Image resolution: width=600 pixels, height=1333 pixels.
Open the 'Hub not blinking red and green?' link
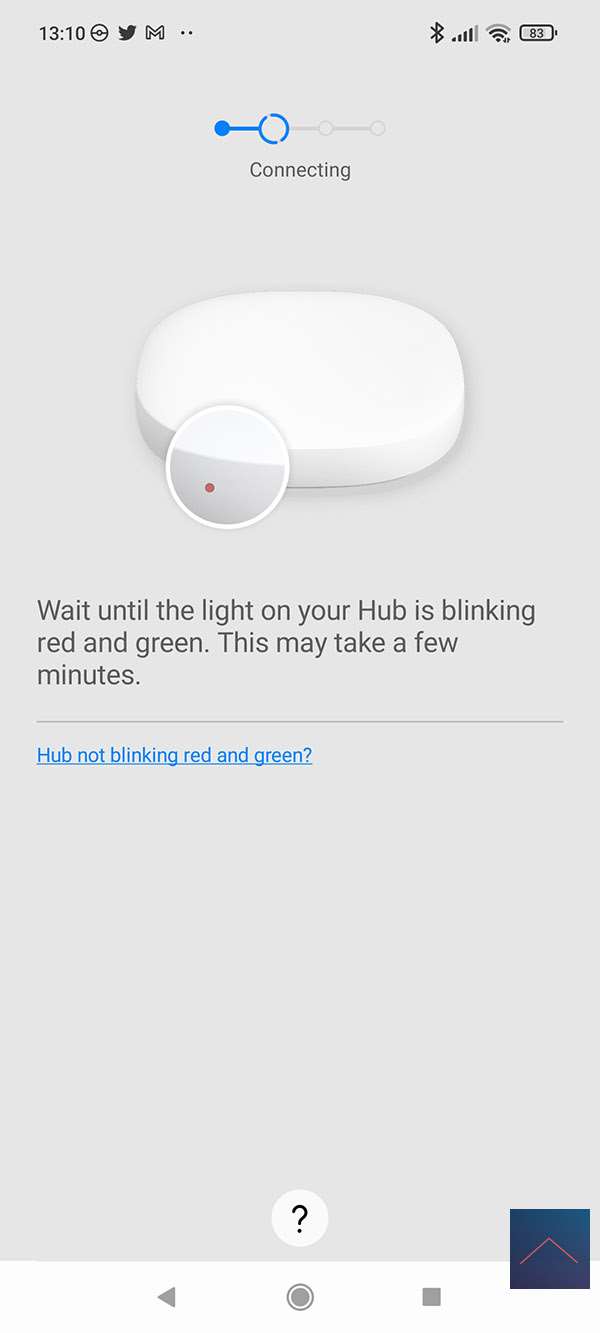[x=174, y=755]
